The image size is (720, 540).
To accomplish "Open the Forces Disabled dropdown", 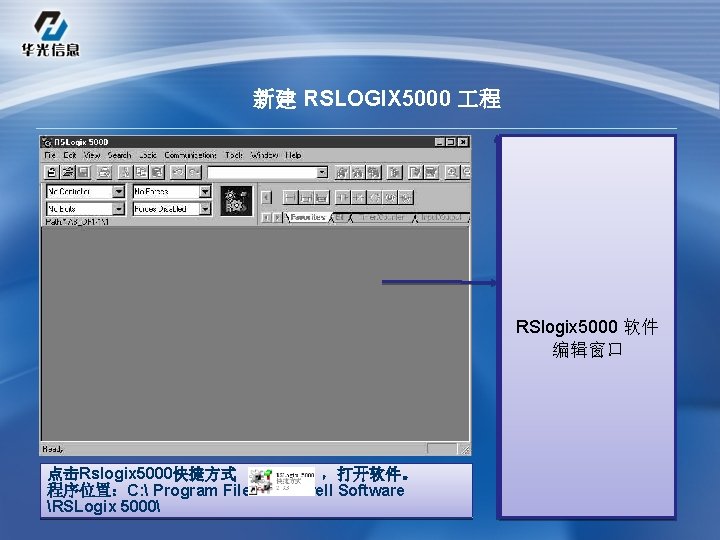I will (x=205, y=209).
